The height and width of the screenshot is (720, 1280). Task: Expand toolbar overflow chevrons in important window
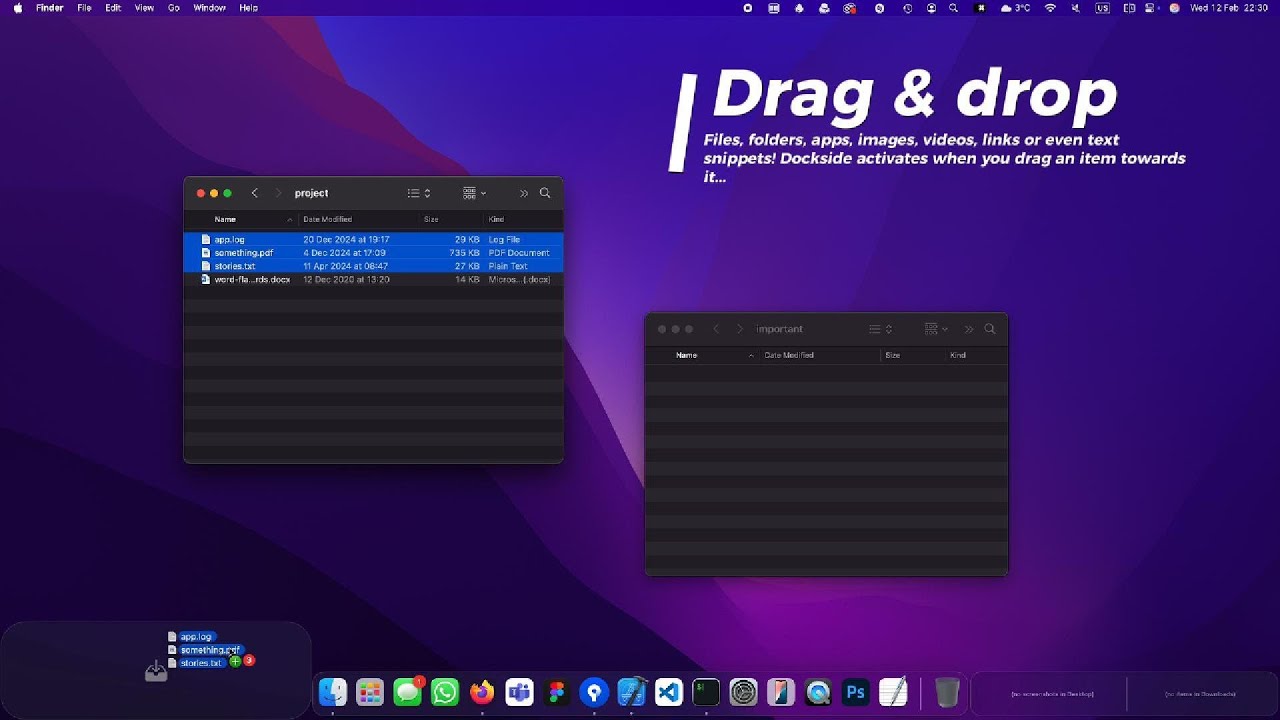tap(968, 329)
